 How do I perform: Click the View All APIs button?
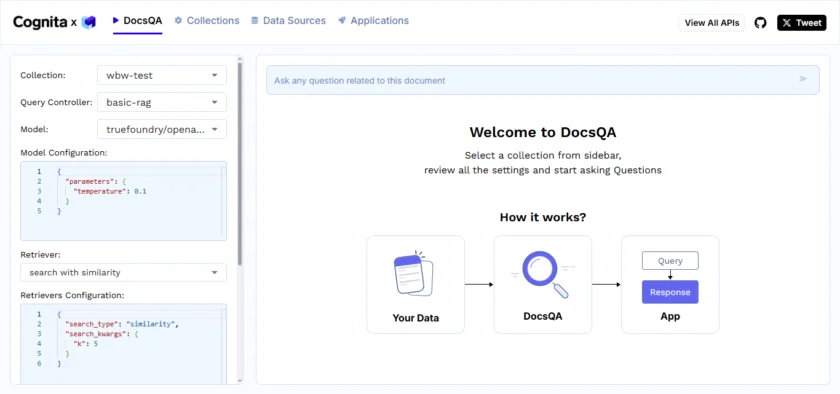[711, 23]
